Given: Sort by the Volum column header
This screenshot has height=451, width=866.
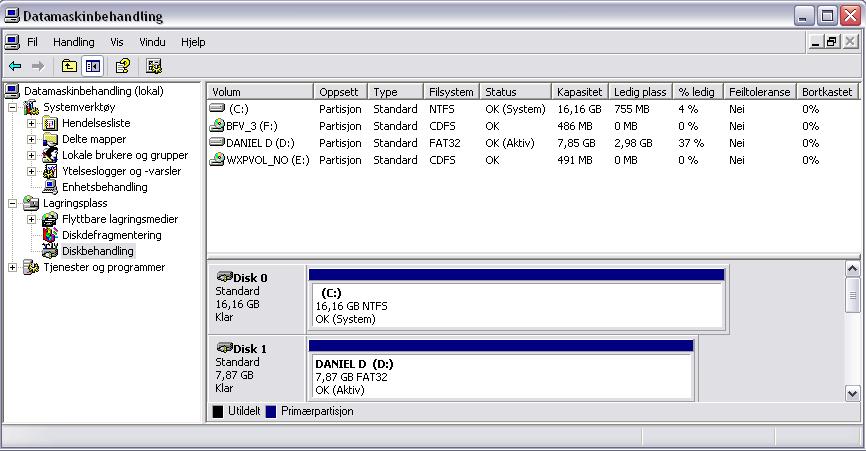Looking at the screenshot, I should tap(260, 92).
